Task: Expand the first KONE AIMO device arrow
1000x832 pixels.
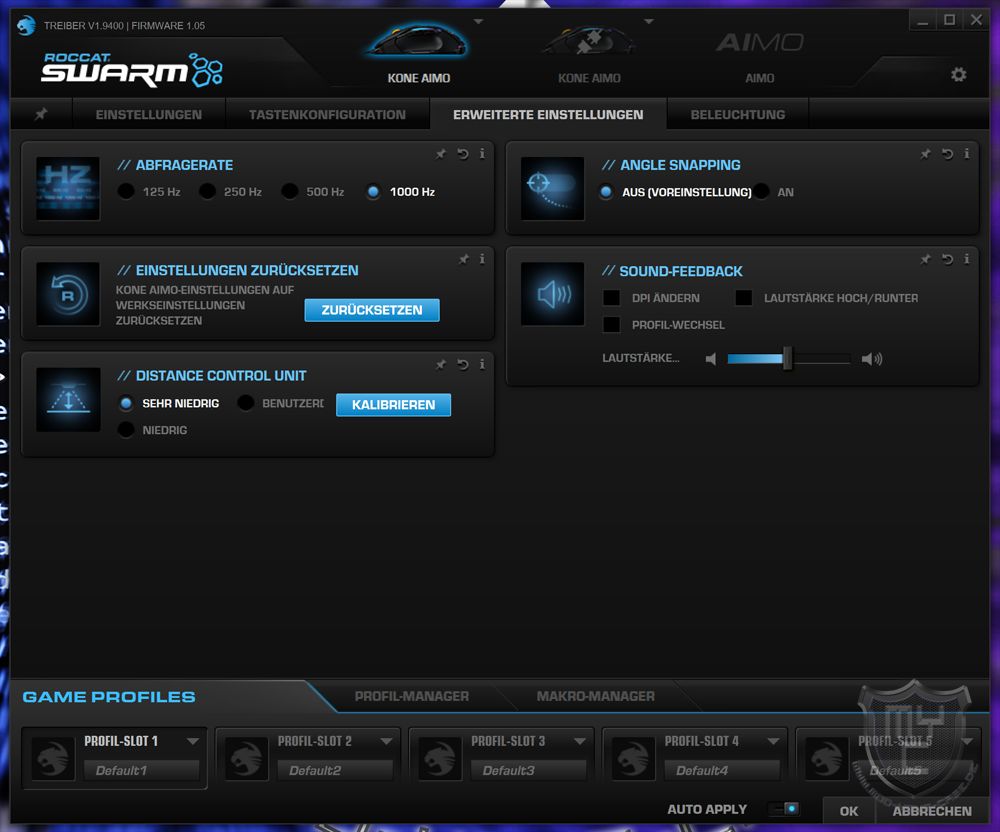Action: (478, 22)
